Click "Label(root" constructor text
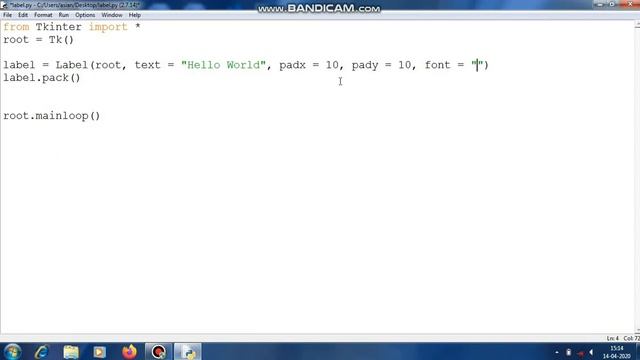 coord(89,65)
